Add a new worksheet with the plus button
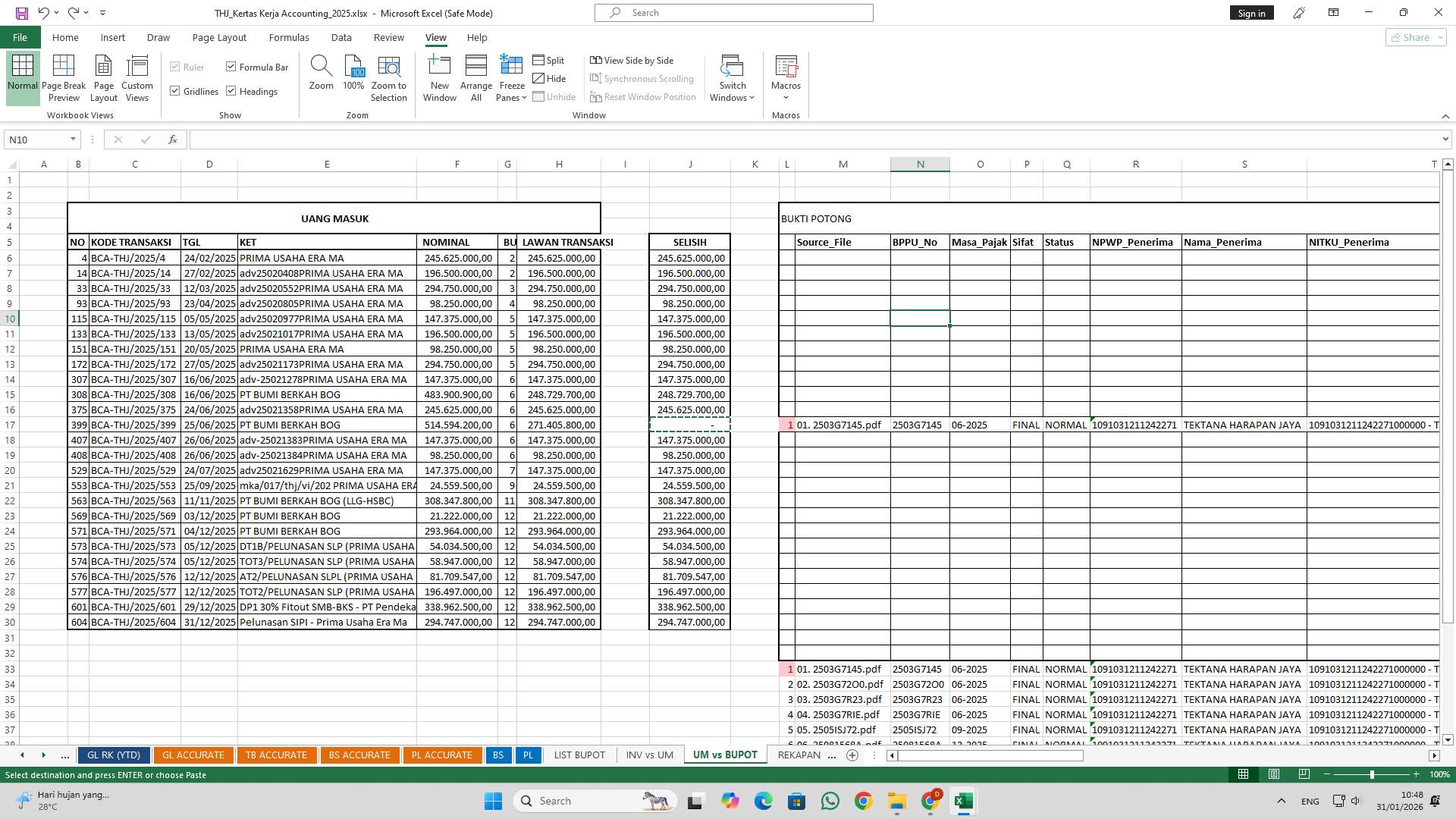The width and height of the screenshot is (1456, 819). [852, 755]
